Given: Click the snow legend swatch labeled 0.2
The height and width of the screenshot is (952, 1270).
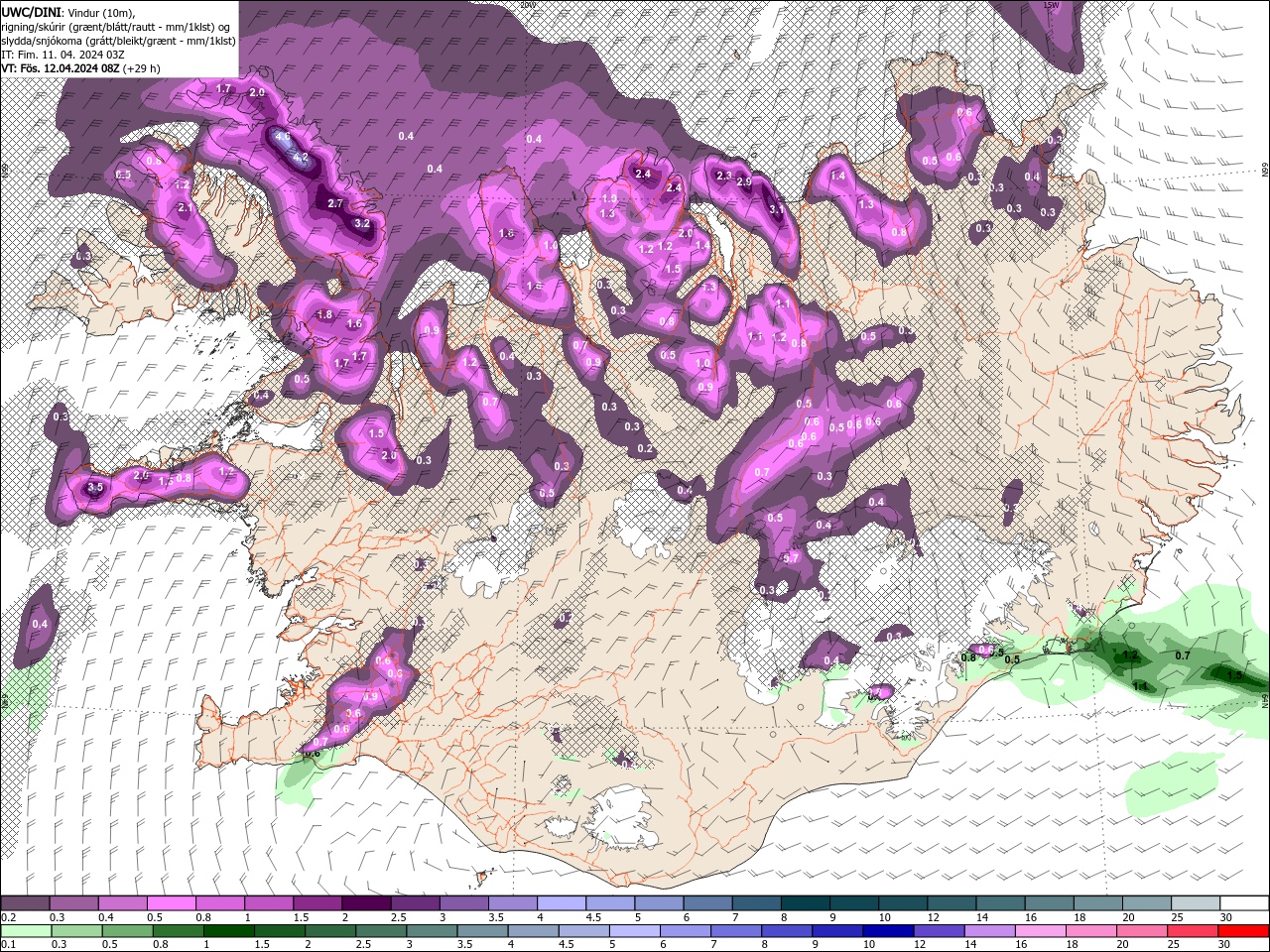Looking at the screenshot, I should click(25, 903).
